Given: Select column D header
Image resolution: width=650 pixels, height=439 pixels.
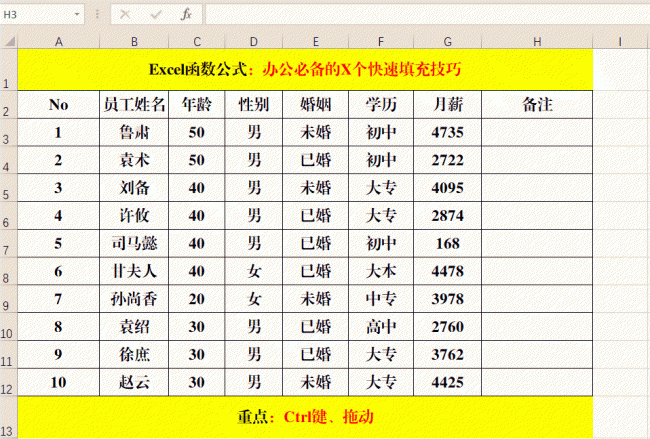Looking at the screenshot, I should coord(254,41).
